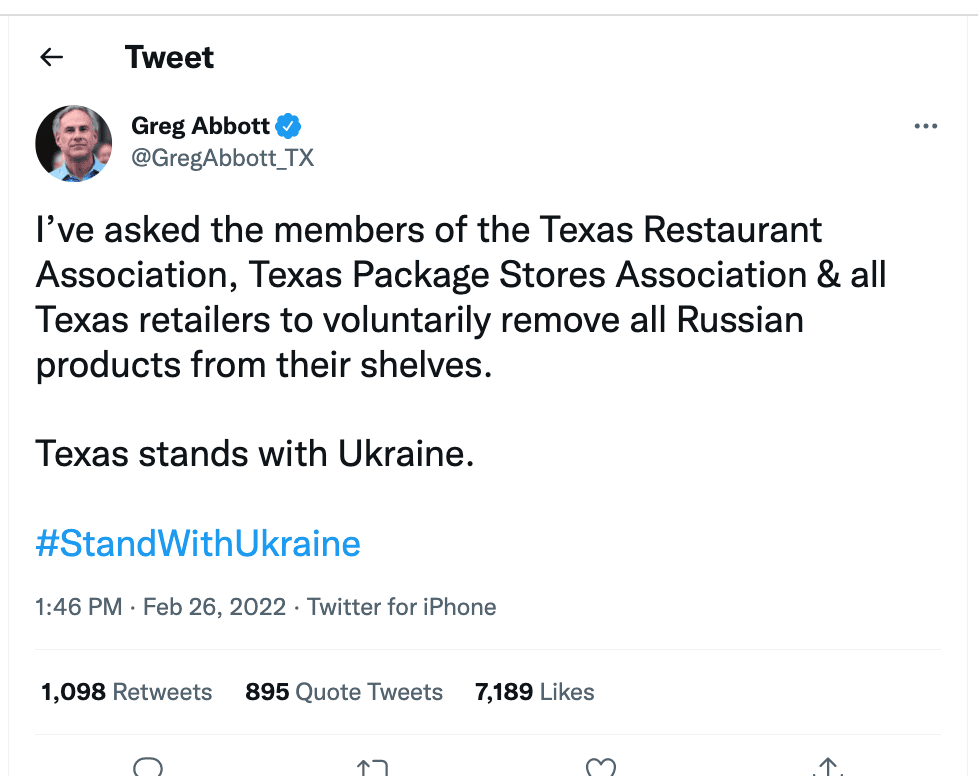Open the #StandWithUkraine hashtag
This screenshot has height=776, width=978.
coord(197,543)
